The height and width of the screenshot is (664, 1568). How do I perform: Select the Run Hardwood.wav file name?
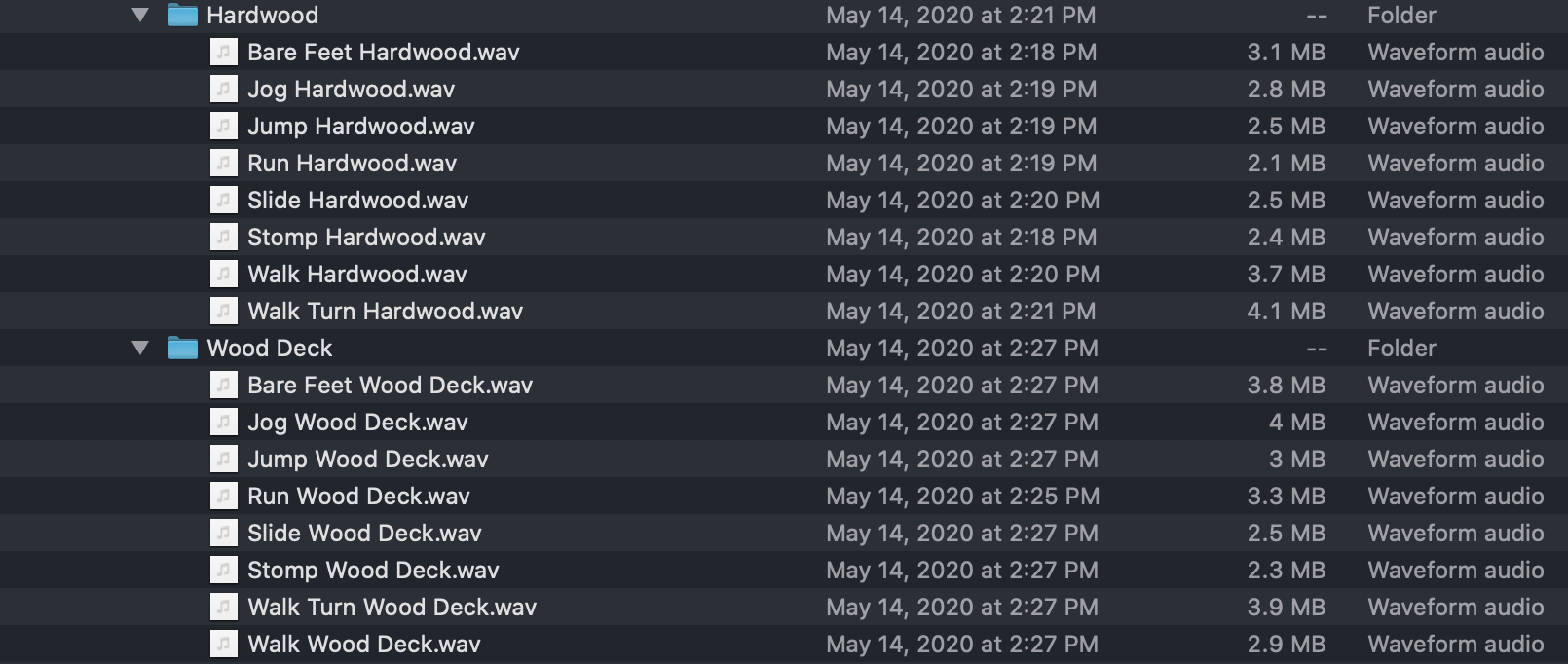pos(352,164)
